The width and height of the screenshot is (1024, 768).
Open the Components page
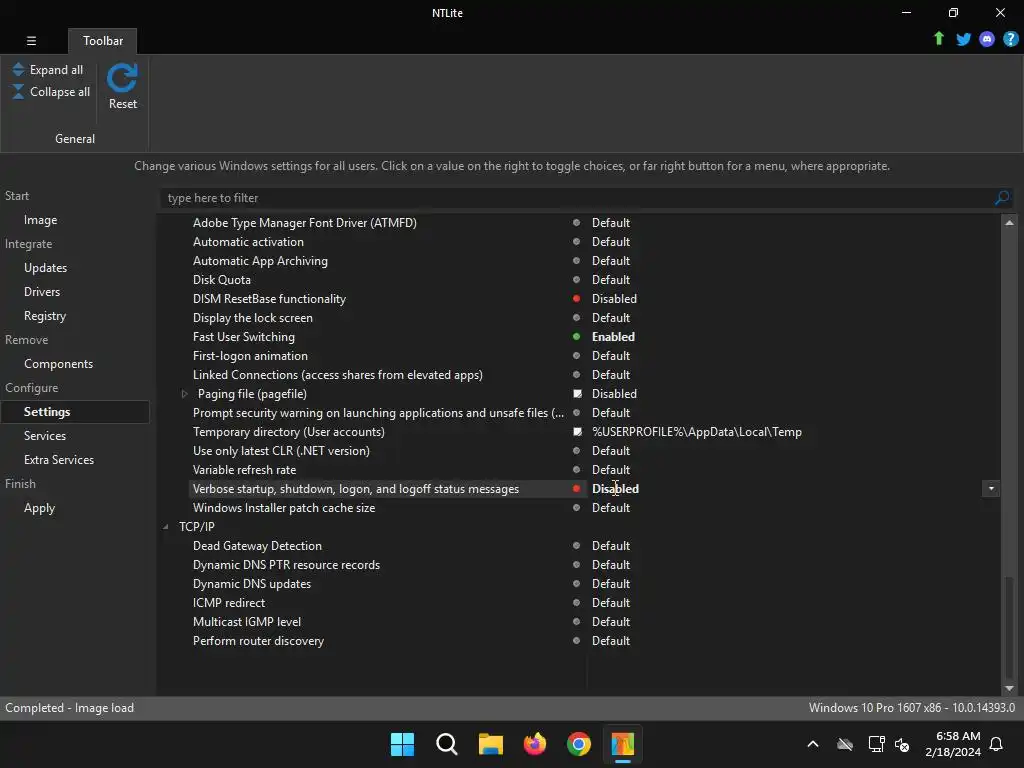tap(58, 364)
